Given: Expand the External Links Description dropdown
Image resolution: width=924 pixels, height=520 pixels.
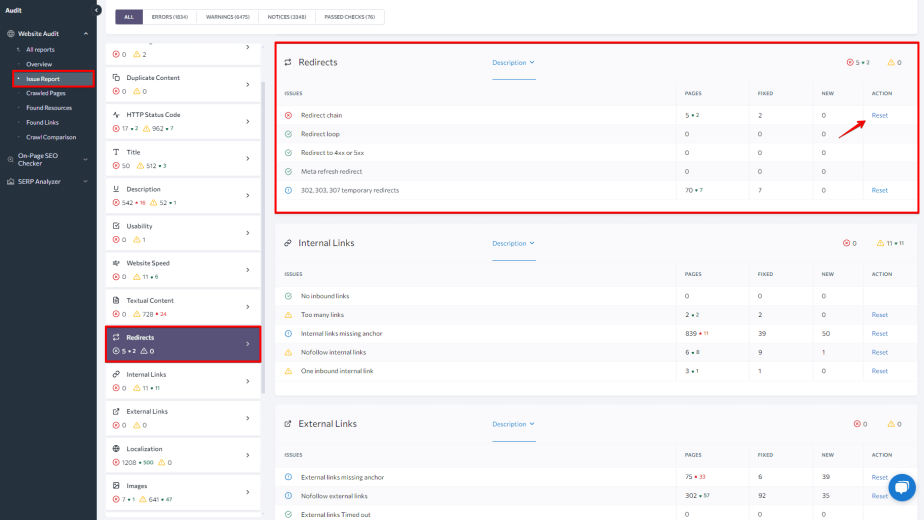Looking at the screenshot, I should coord(513,424).
